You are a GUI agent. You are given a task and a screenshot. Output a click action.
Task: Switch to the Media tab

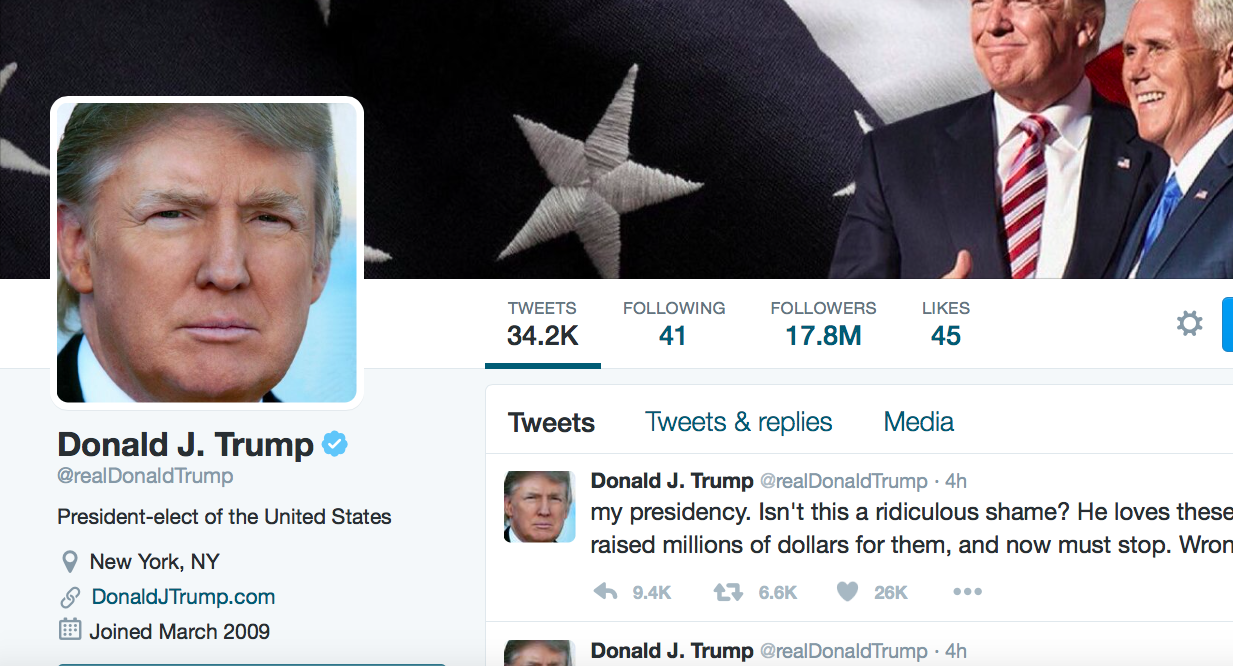pos(918,422)
